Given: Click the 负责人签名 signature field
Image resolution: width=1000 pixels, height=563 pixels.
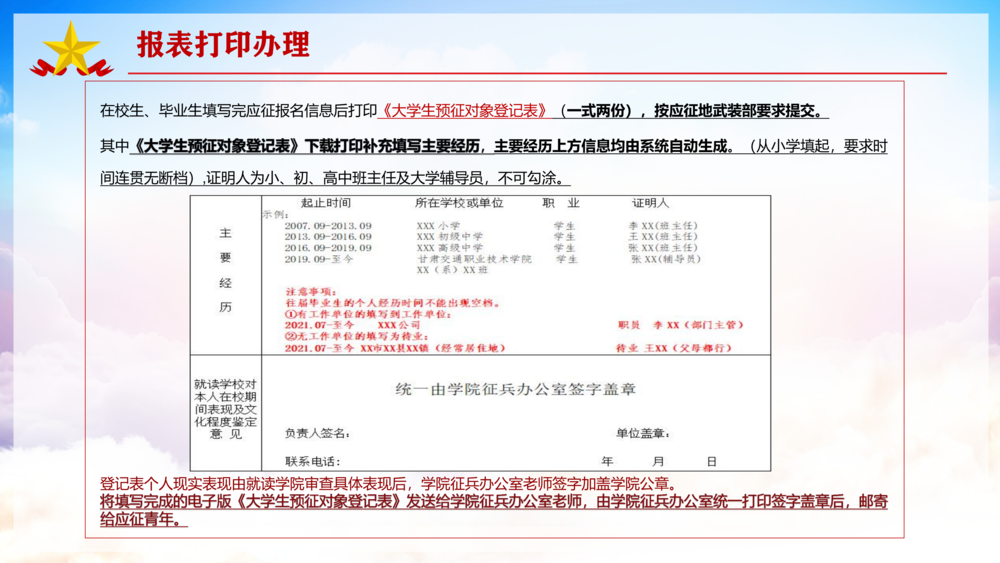Looking at the screenshot, I should pyautogui.click(x=316, y=434).
